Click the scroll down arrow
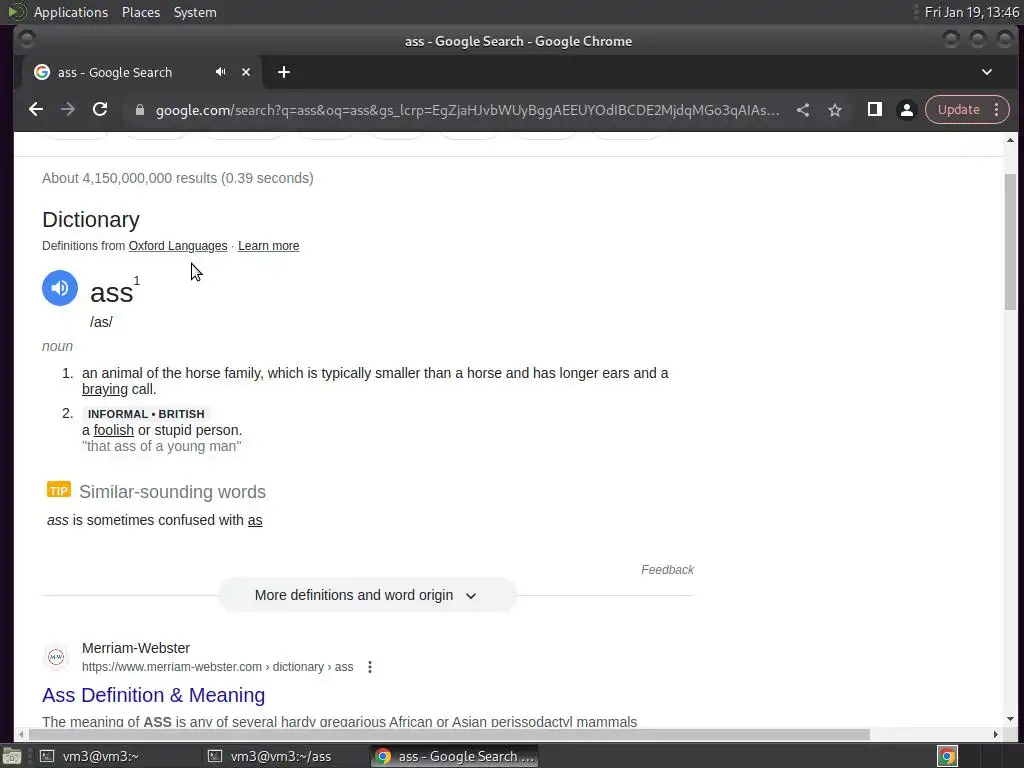The width and height of the screenshot is (1024, 768). click(1010, 719)
